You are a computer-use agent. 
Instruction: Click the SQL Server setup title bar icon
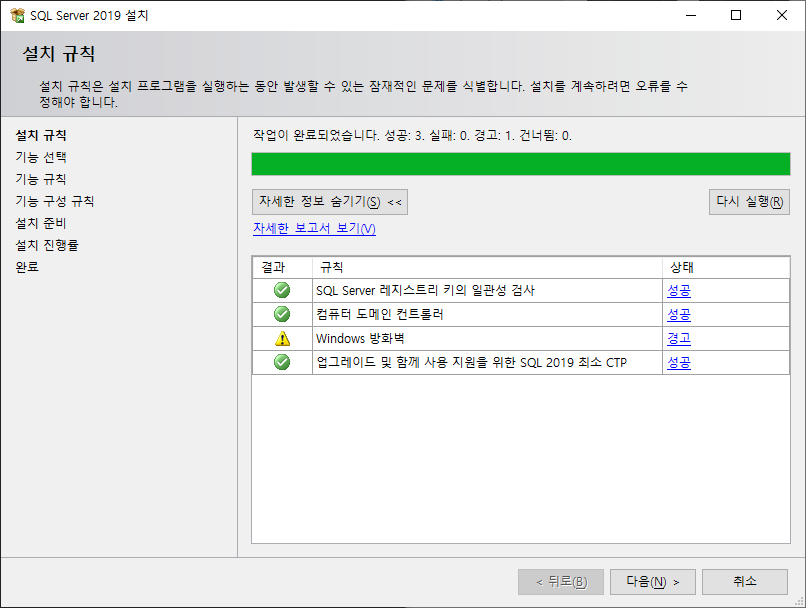pos(17,15)
